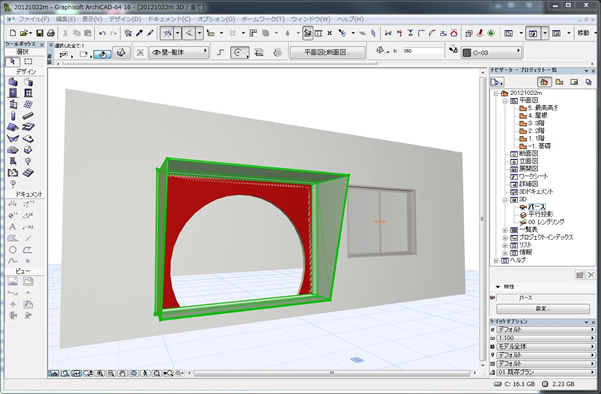Save the project with floppy icon
The image size is (601, 394).
tap(39, 33)
